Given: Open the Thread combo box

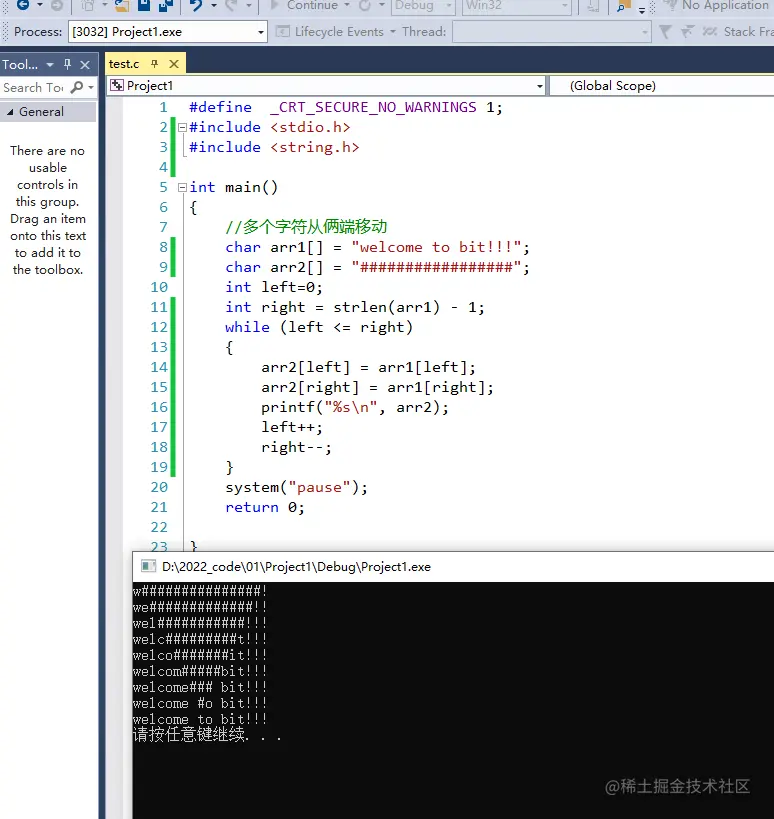Looking at the screenshot, I should tap(552, 32).
